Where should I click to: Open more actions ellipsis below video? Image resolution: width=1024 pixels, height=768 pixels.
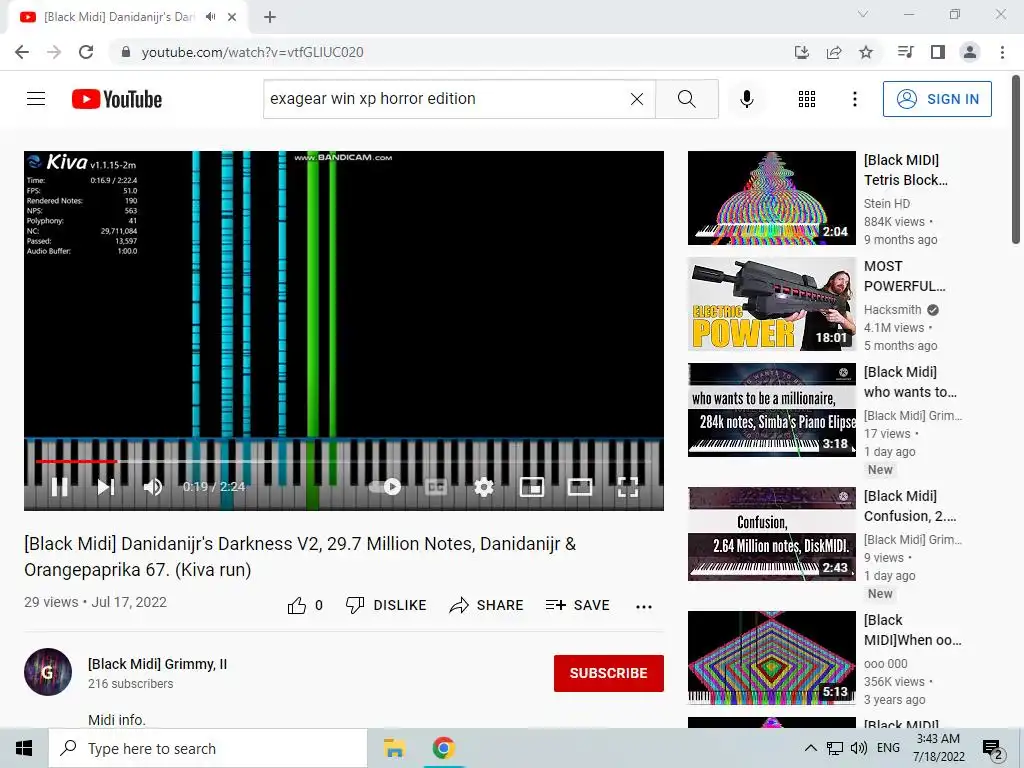(644, 607)
